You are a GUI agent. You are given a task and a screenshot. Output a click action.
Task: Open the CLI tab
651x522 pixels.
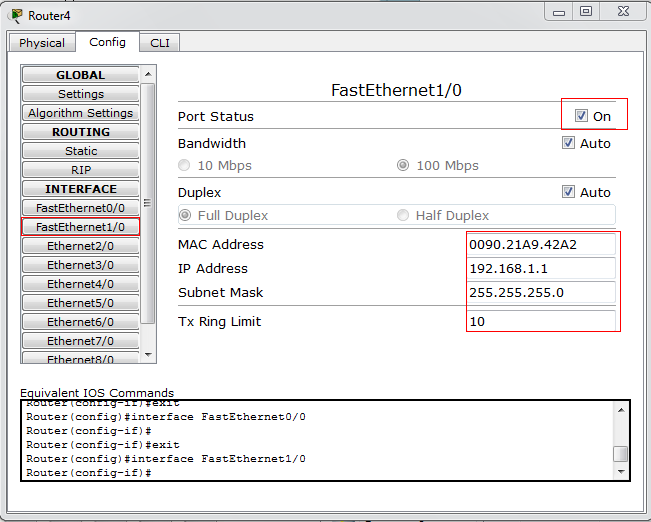160,43
